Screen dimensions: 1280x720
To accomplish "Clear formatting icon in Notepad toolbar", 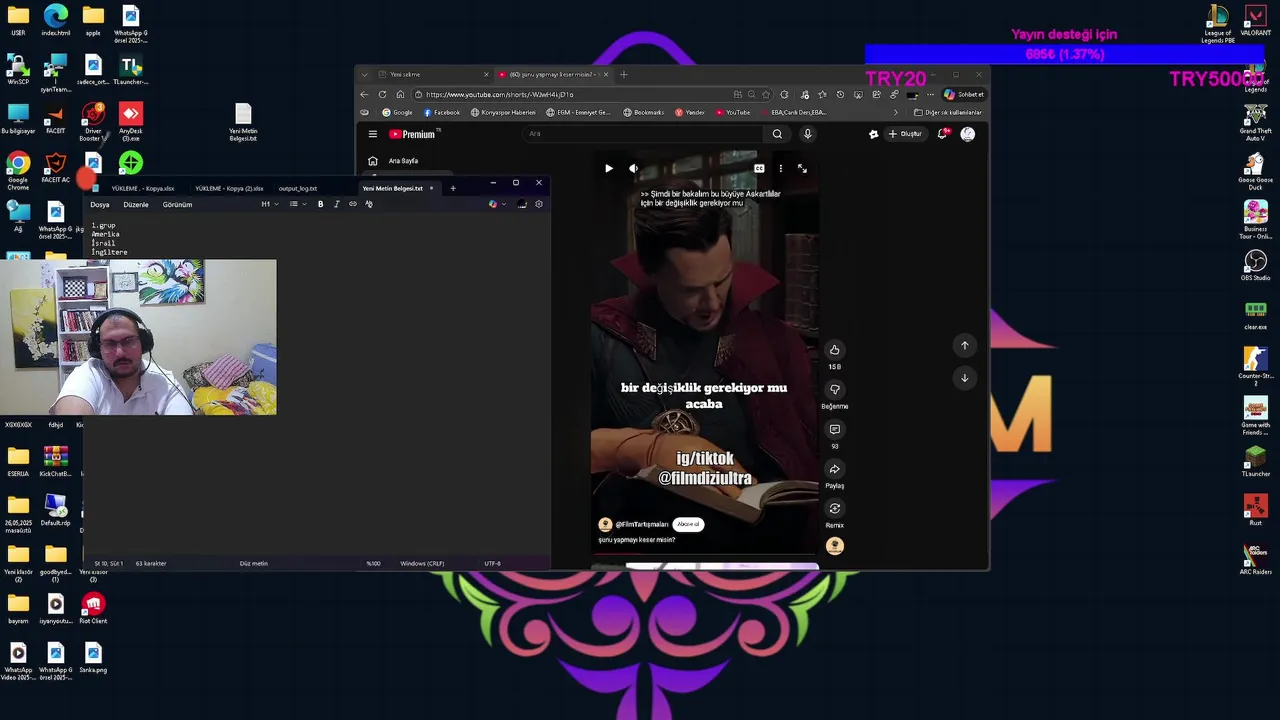I will tap(369, 205).
